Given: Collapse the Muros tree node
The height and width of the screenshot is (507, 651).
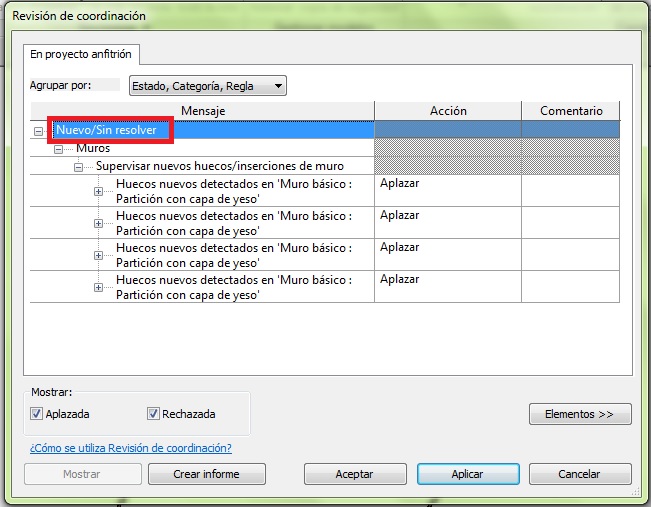Looking at the screenshot, I should tap(58, 149).
